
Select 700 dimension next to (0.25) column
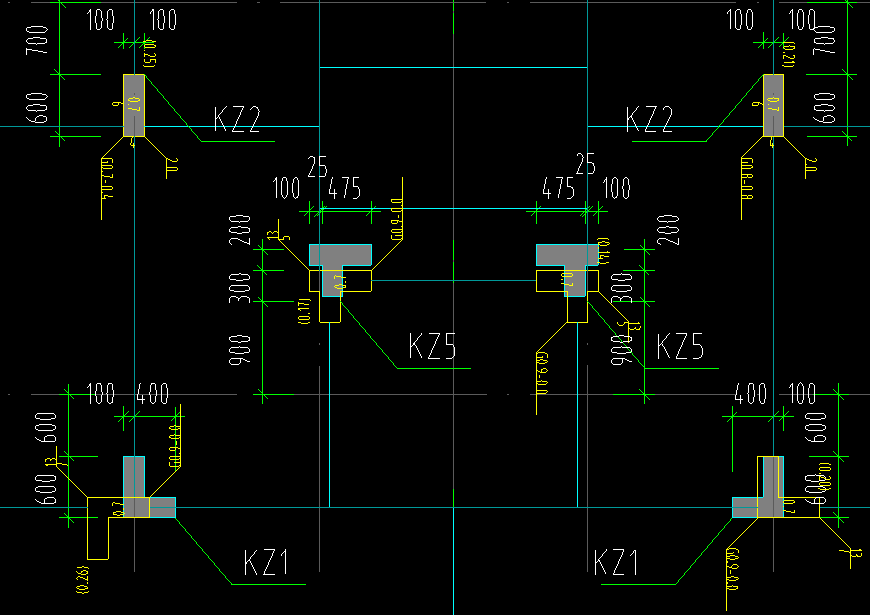coord(37,40)
